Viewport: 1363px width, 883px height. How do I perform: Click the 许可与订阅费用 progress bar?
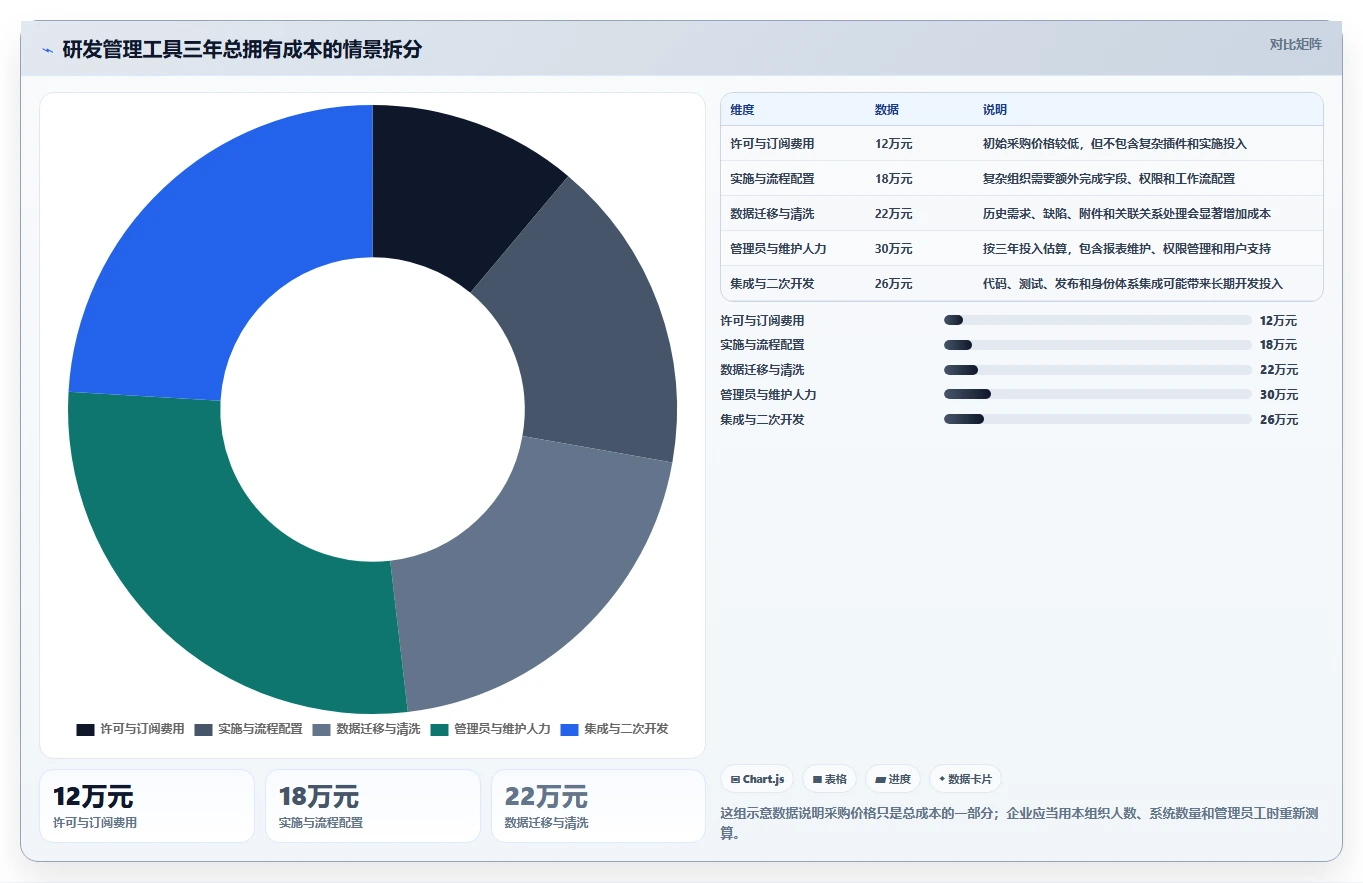pos(1097,320)
